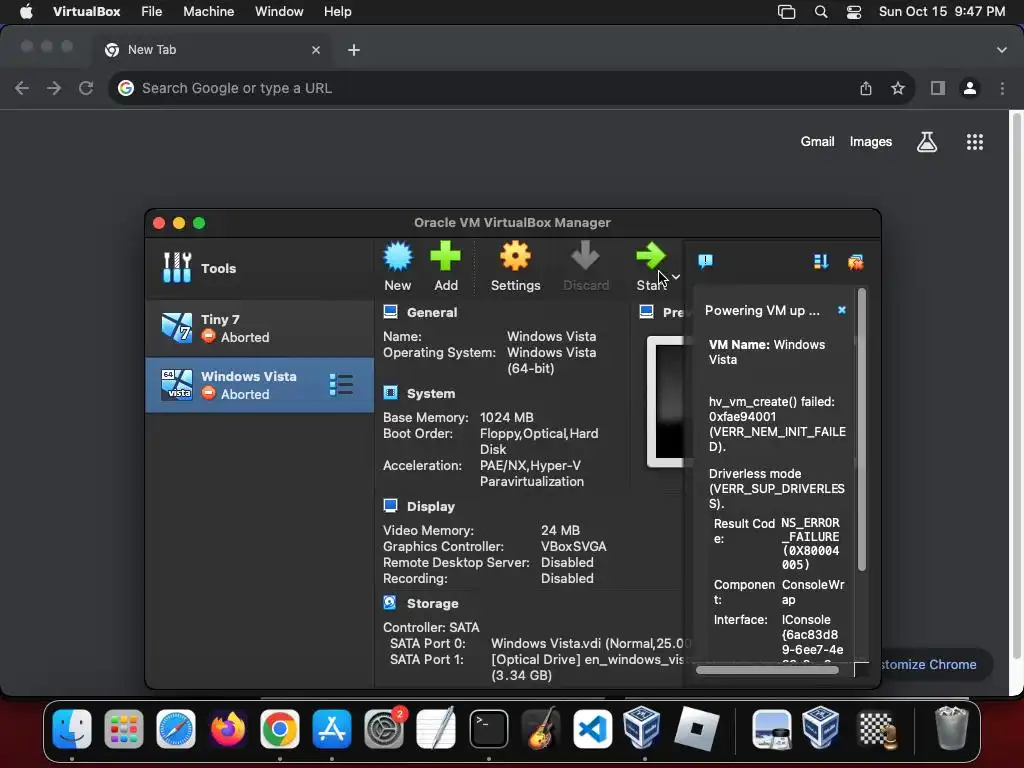
Task: Open the Help menu
Action: (338, 12)
